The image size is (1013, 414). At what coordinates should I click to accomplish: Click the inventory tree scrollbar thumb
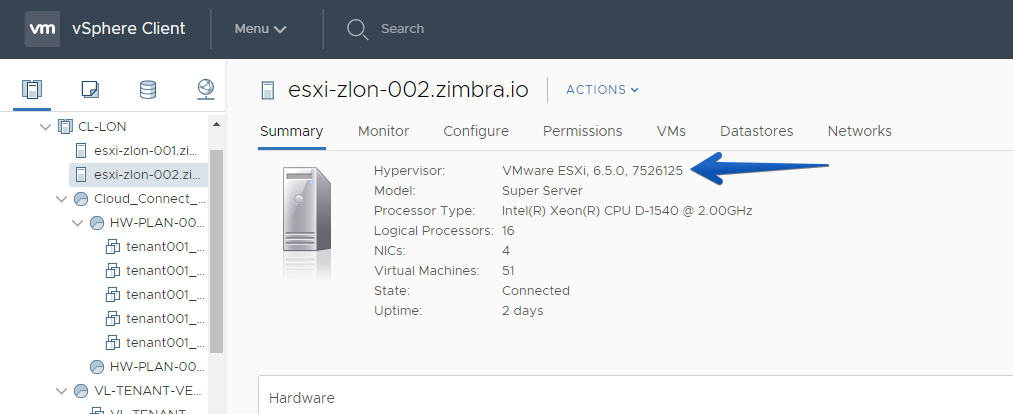click(x=216, y=251)
